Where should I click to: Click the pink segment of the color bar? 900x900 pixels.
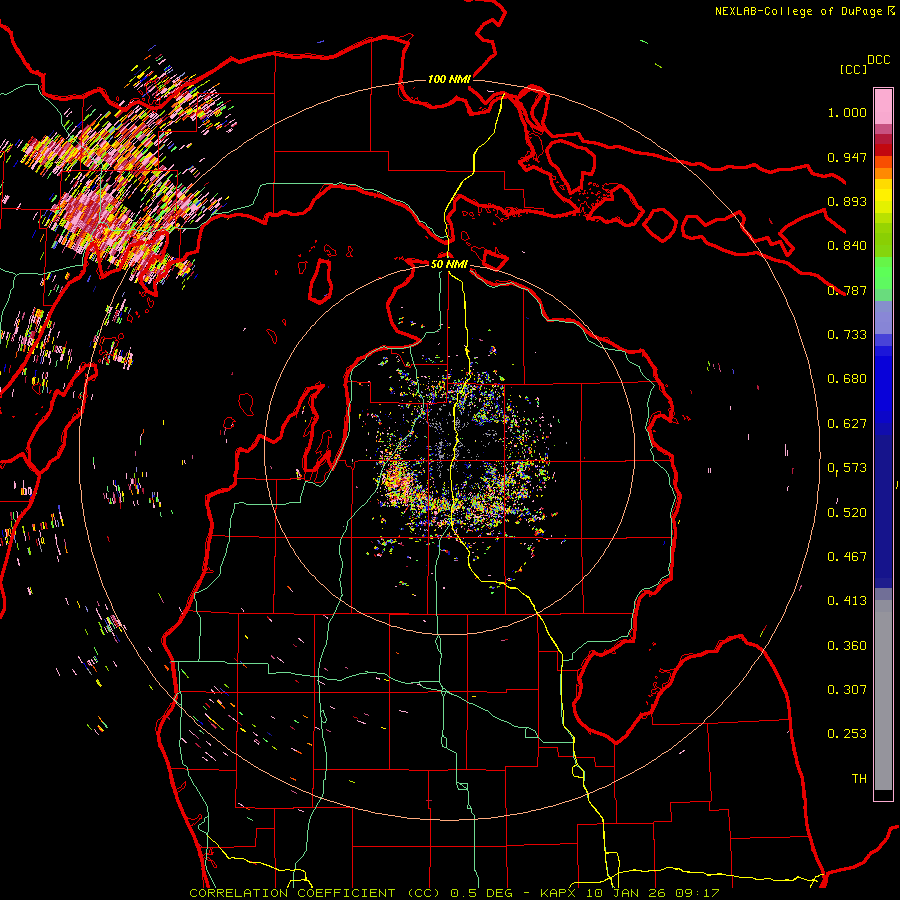click(x=883, y=107)
